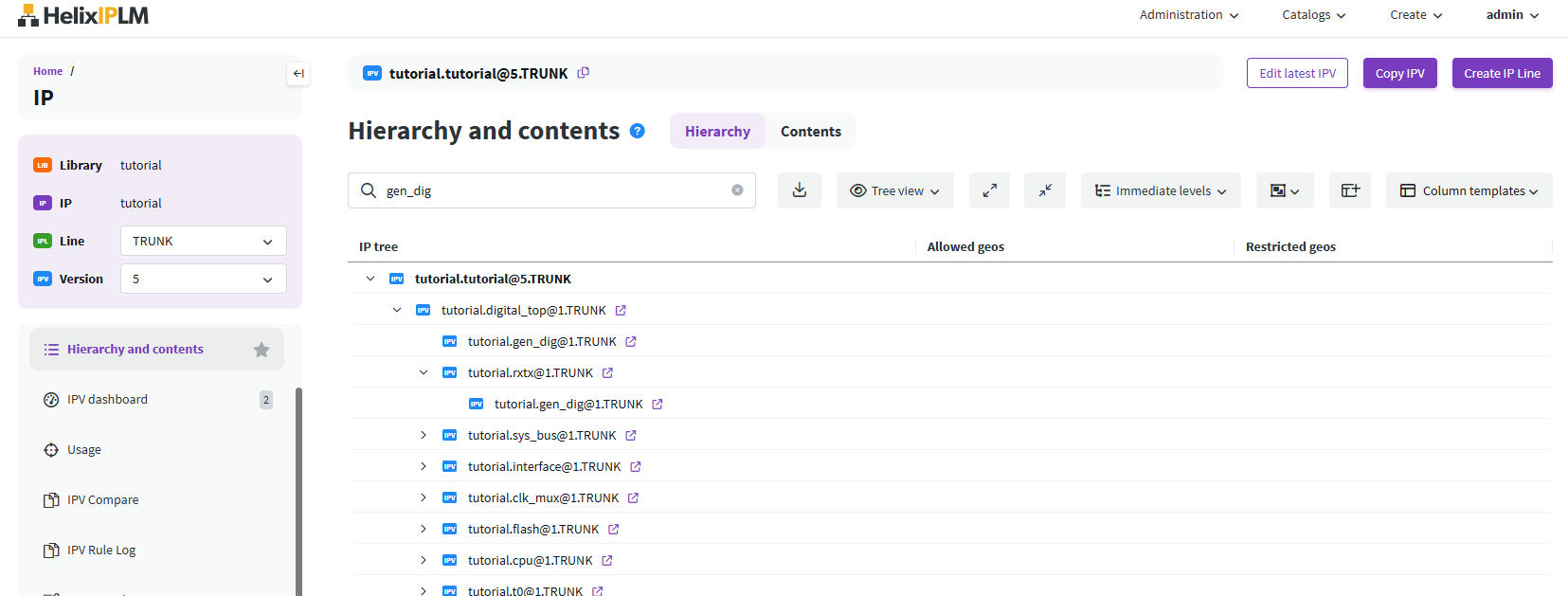Screen dimensions: 1568x596
Task: Click the download icon beside the search box
Action: (x=799, y=190)
